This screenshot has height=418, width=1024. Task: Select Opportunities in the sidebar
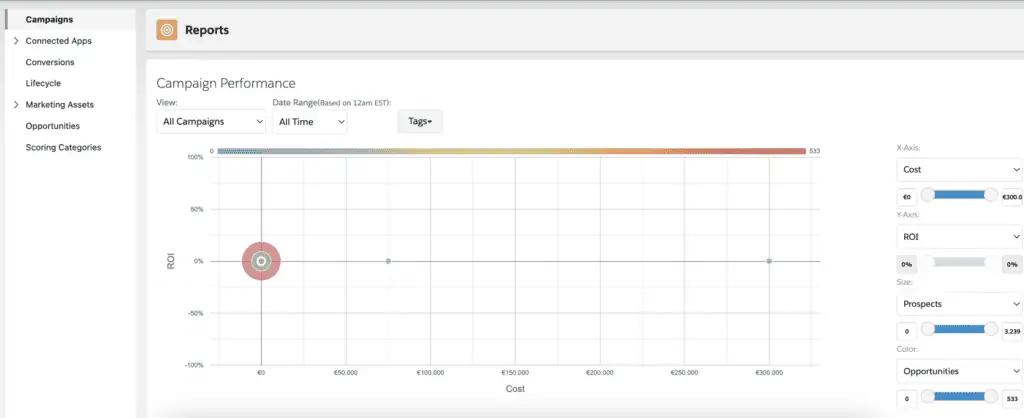click(52, 126)
